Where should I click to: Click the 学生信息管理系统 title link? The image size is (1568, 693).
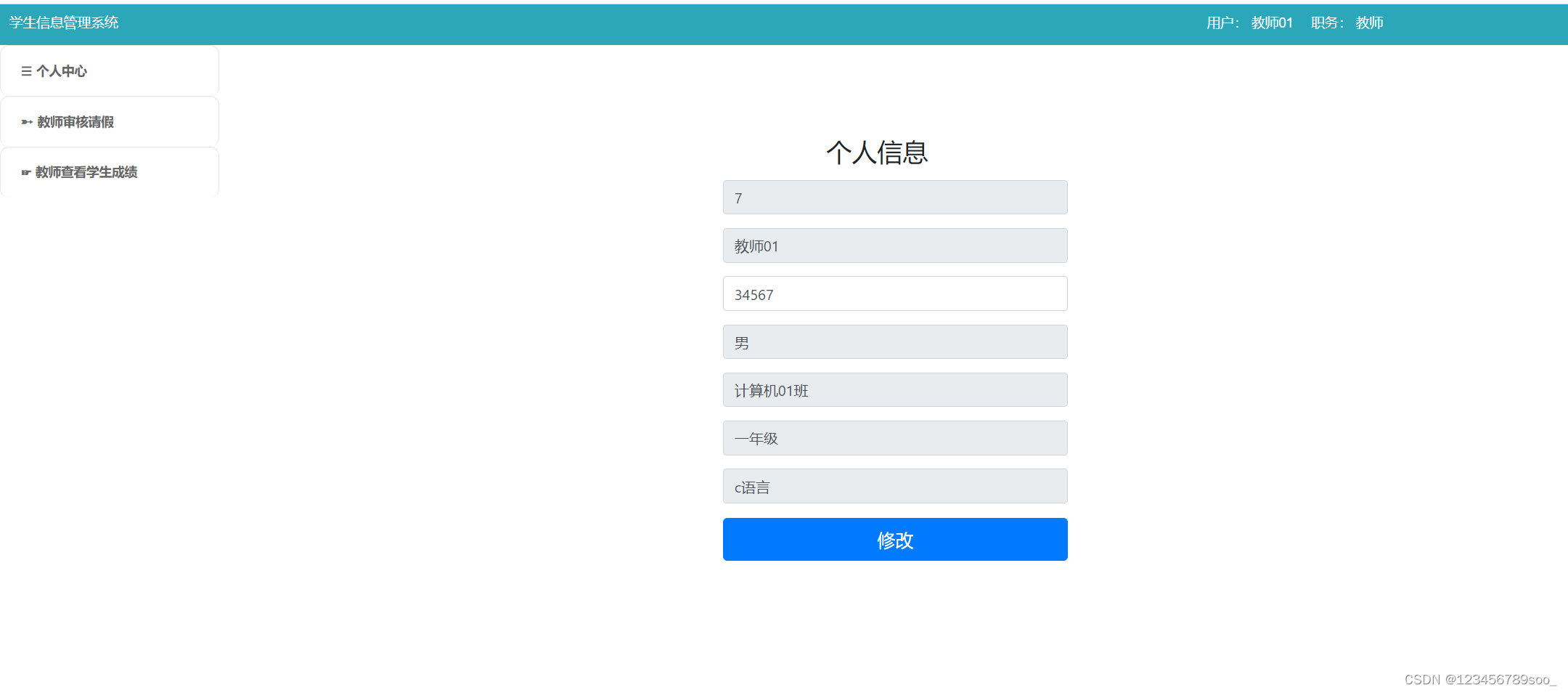pyautogui.click(x=64, y=23)
